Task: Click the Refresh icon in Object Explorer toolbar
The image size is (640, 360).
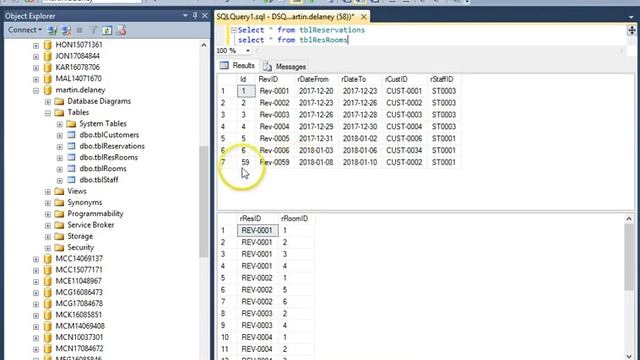Action: coord(107,30)
